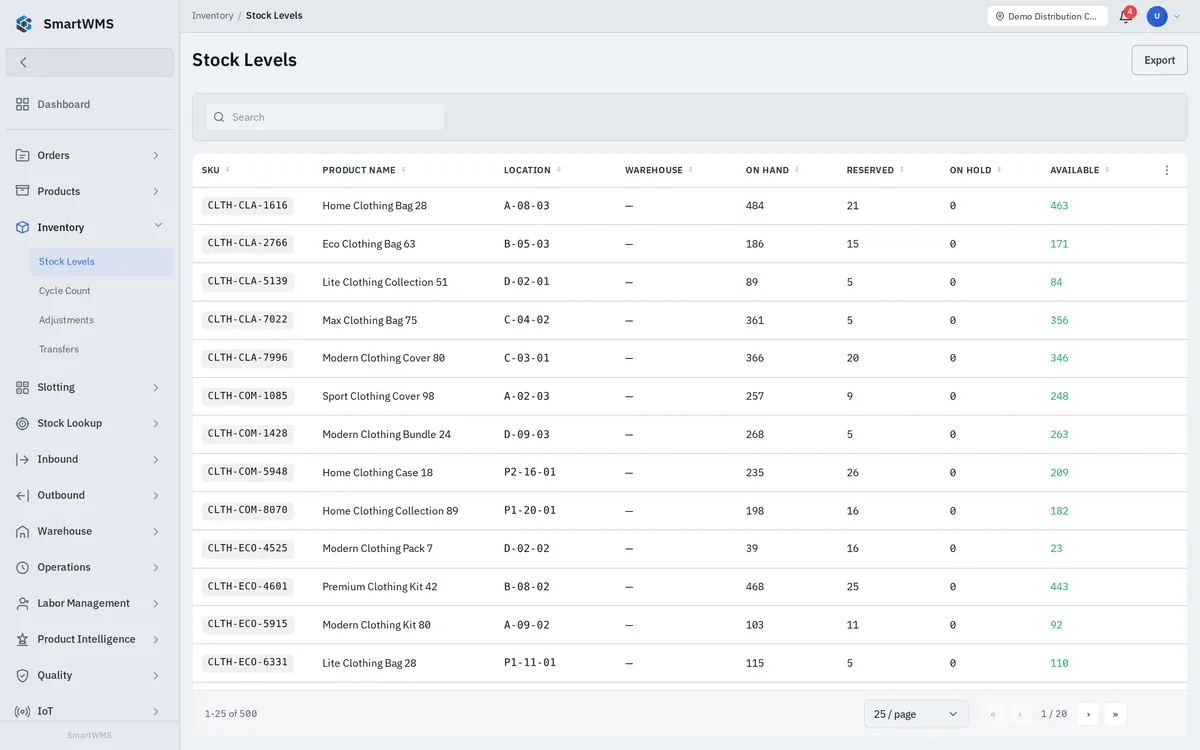The width and height of the screenshot is (1200, 750).
Task: Expand the Slotting menu chevron
Action: tap(156, 387)
